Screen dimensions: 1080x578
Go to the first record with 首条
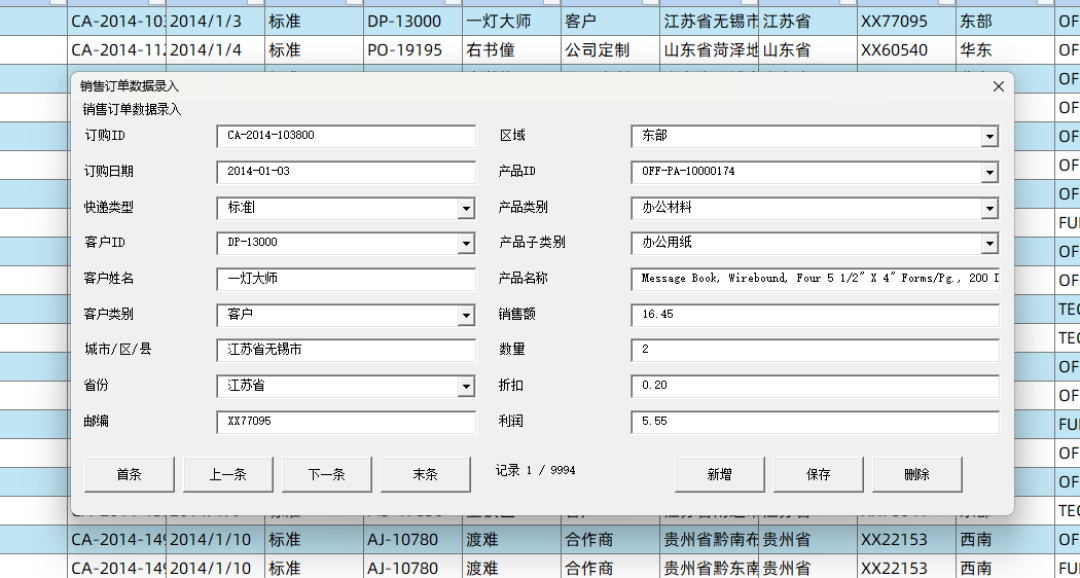point(129,474)
